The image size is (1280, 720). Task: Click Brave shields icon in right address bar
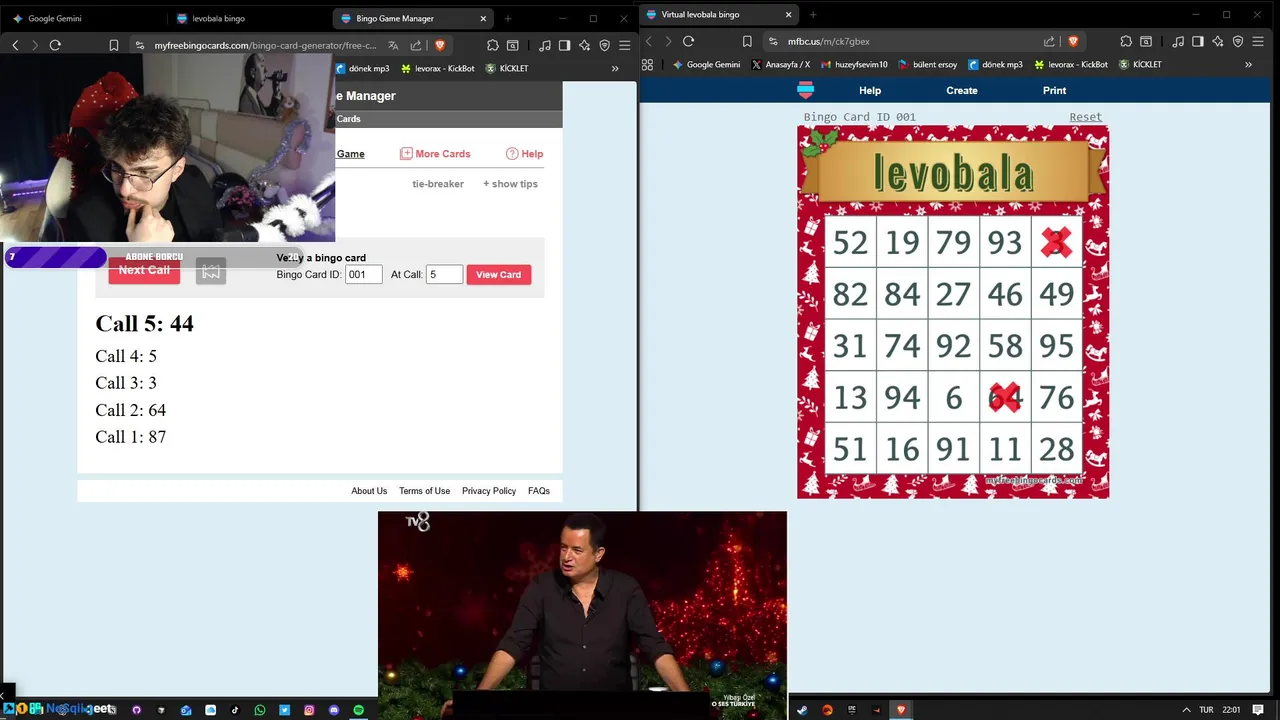pos(1073,41)
